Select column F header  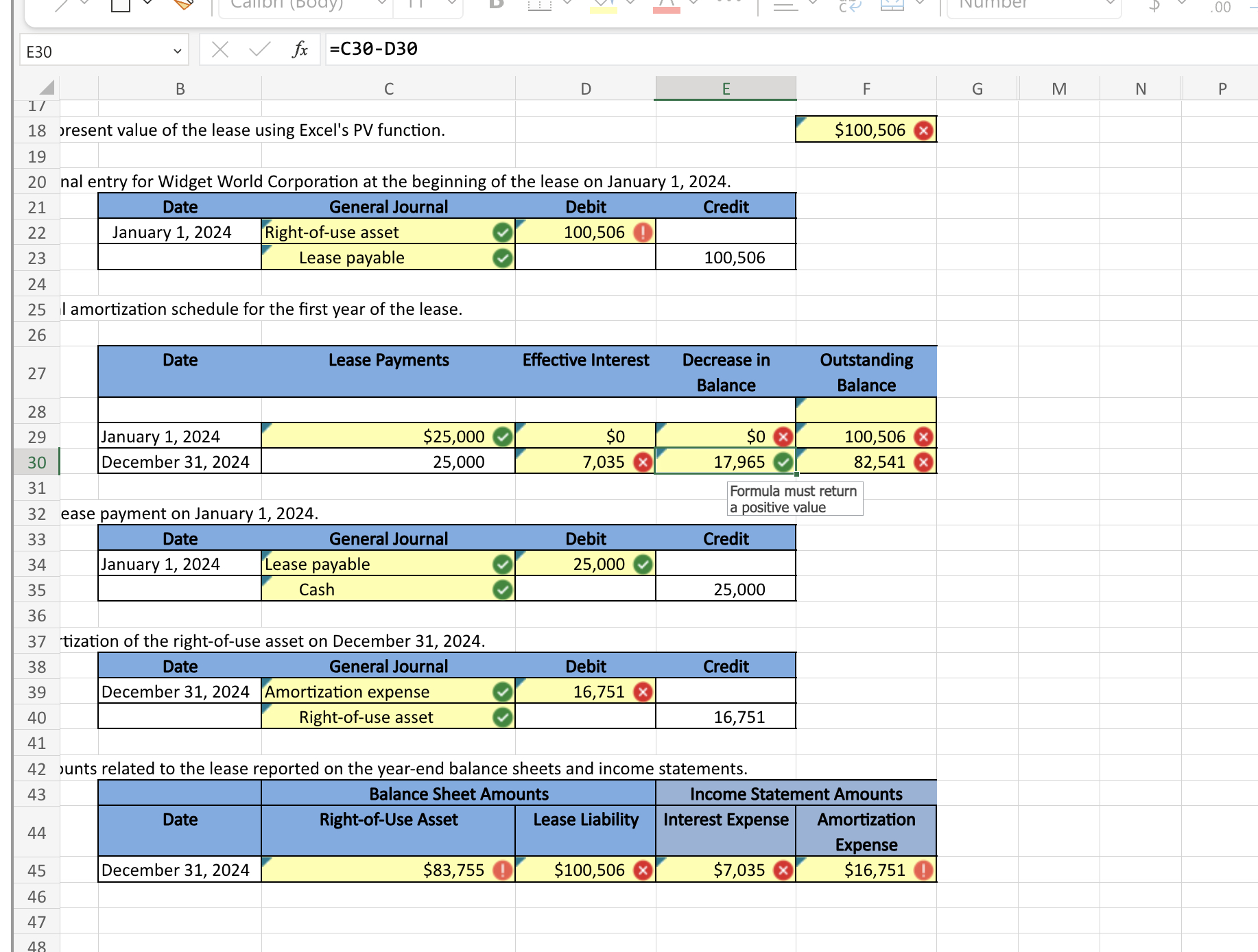866,88
